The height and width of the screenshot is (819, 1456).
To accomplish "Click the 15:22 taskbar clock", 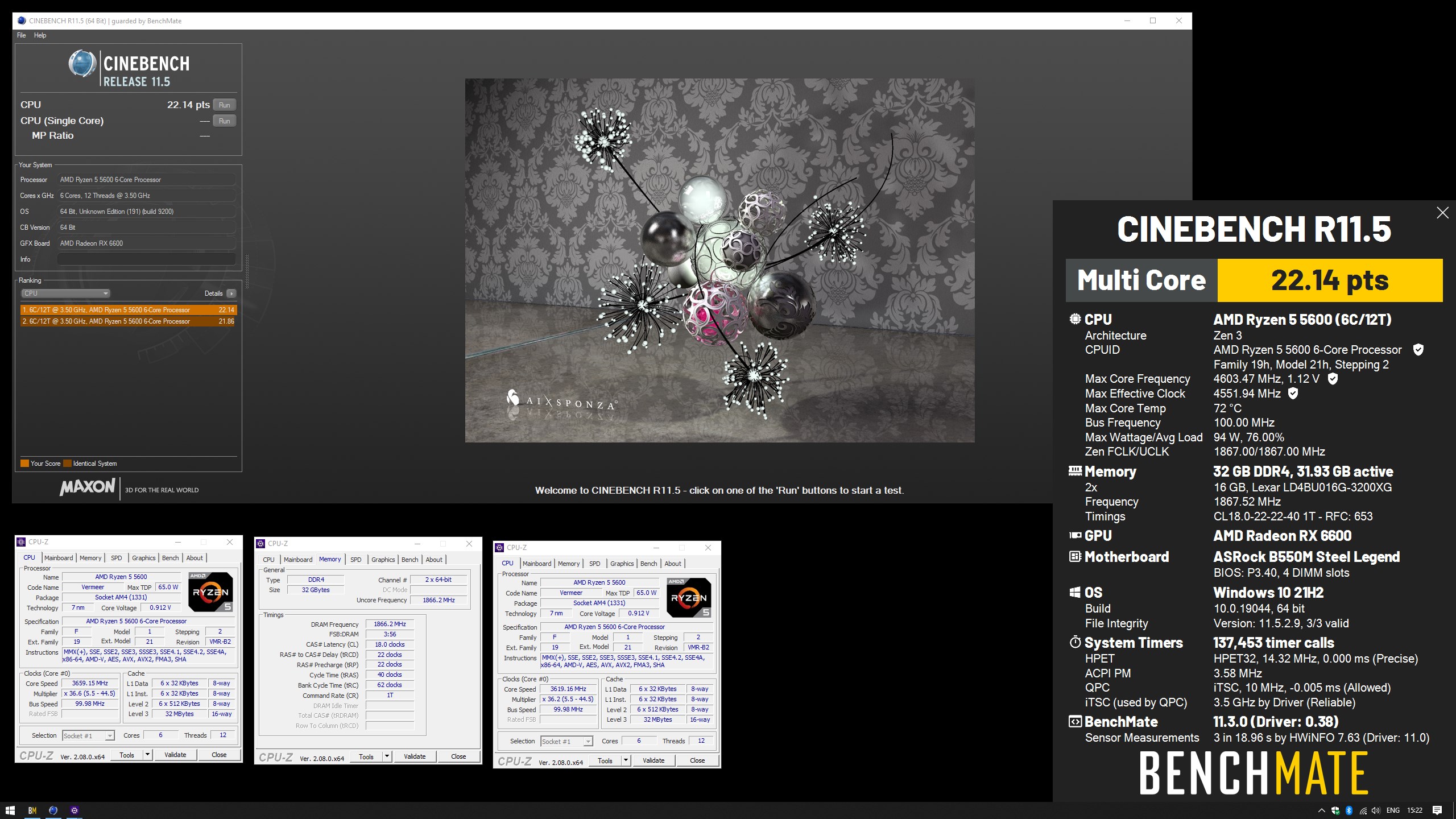I will click(x=1414, y=810).
